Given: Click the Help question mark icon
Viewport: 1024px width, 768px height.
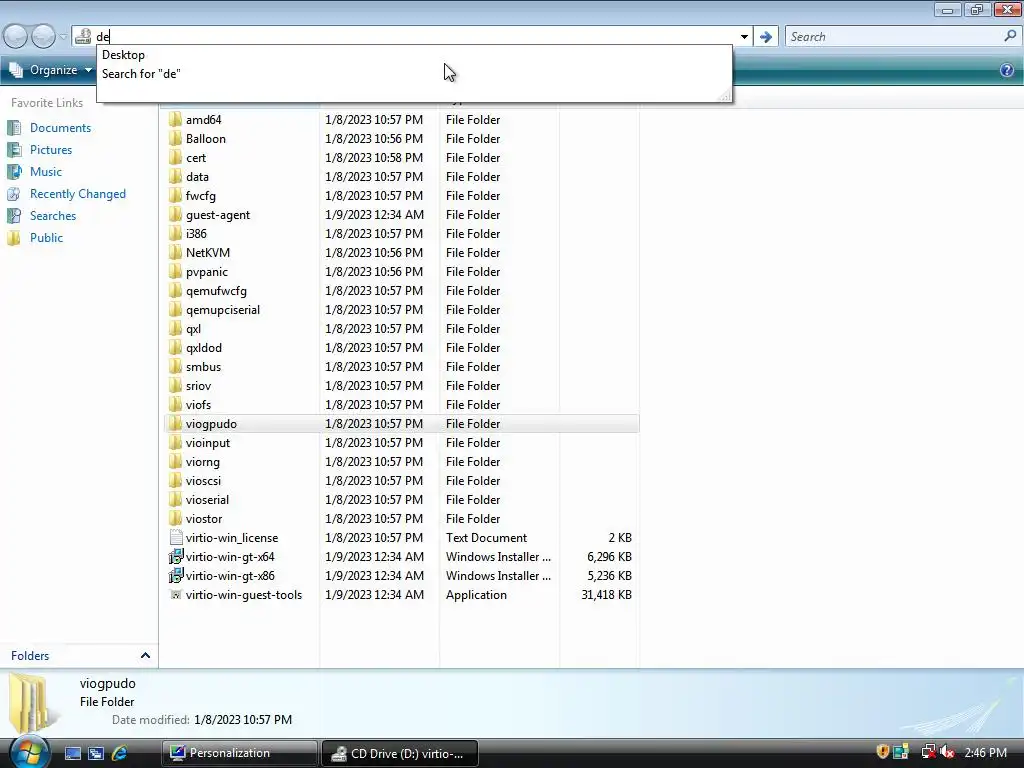Looking at the screenshot, I should (1007, 70).
